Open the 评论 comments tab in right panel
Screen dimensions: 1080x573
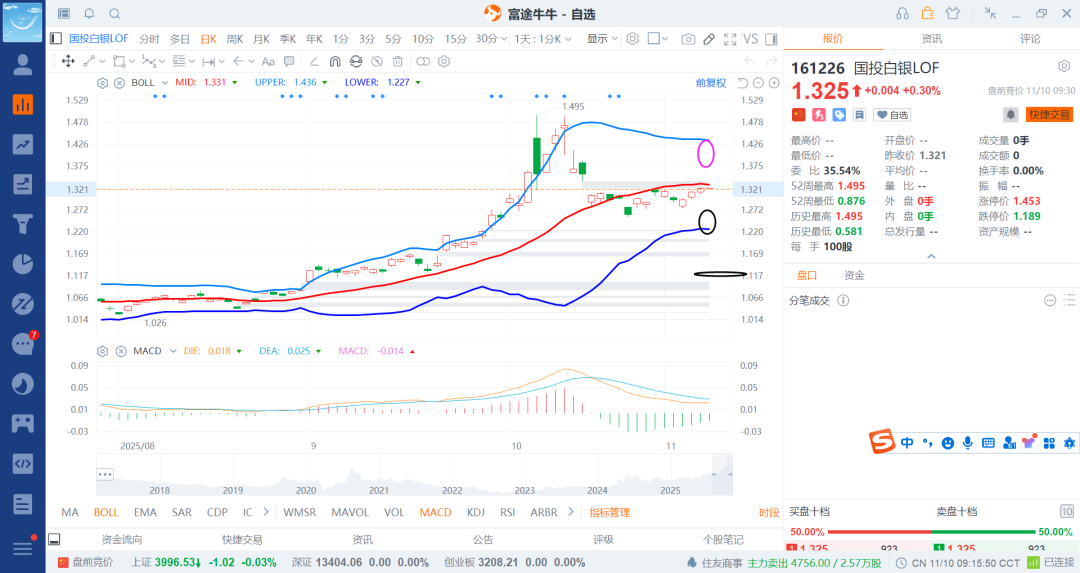(x=1030, y=39)
